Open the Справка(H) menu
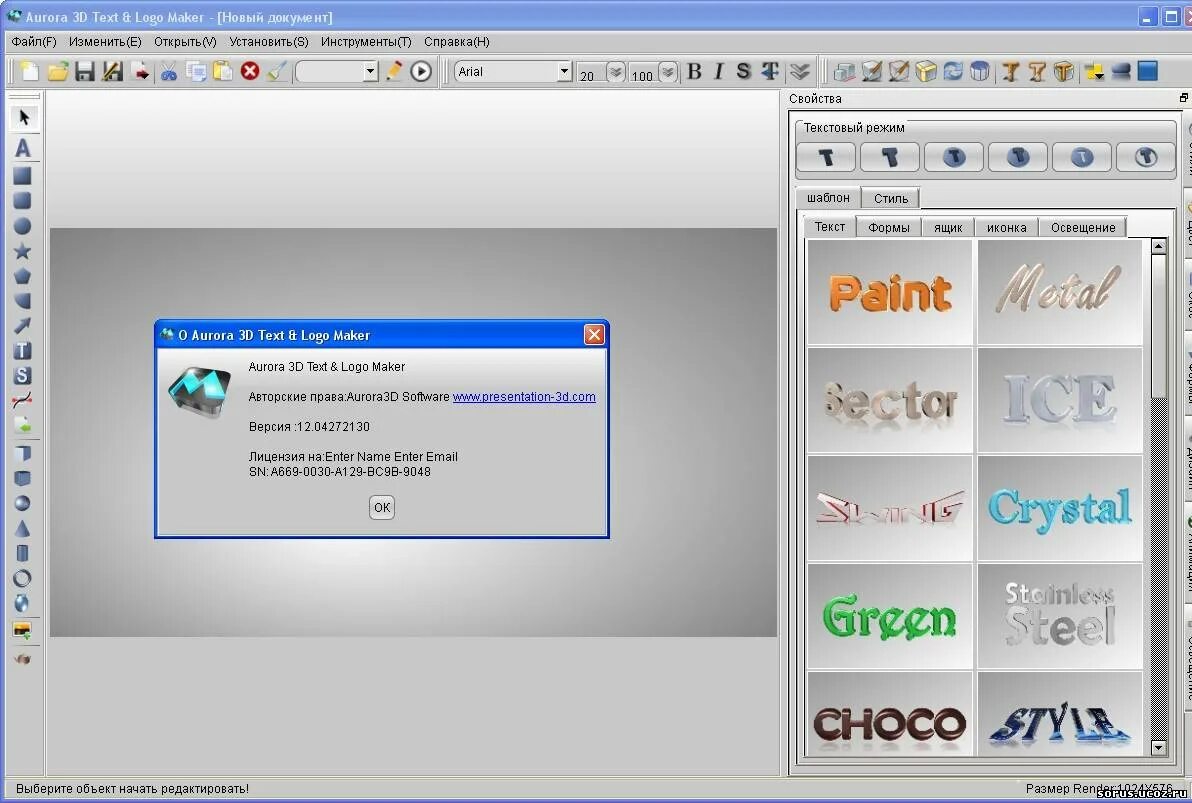1192x803 pixels. pyautogui.click(x=457, y=42)
